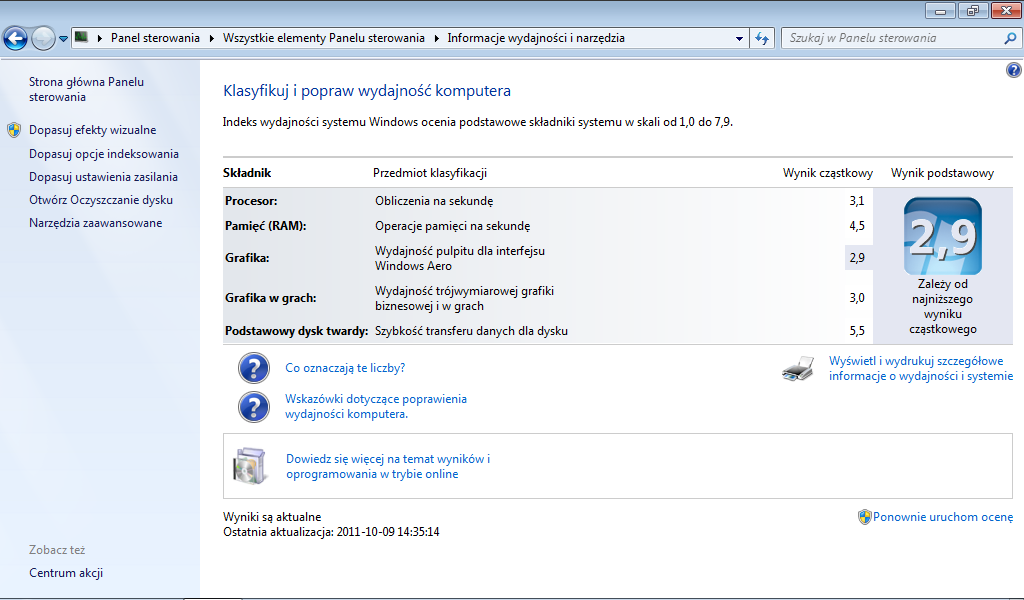Image resolution: width=1024 pixels, height=600 pixels.
Task: Open the address bar history dropdown
Action: 739,39
